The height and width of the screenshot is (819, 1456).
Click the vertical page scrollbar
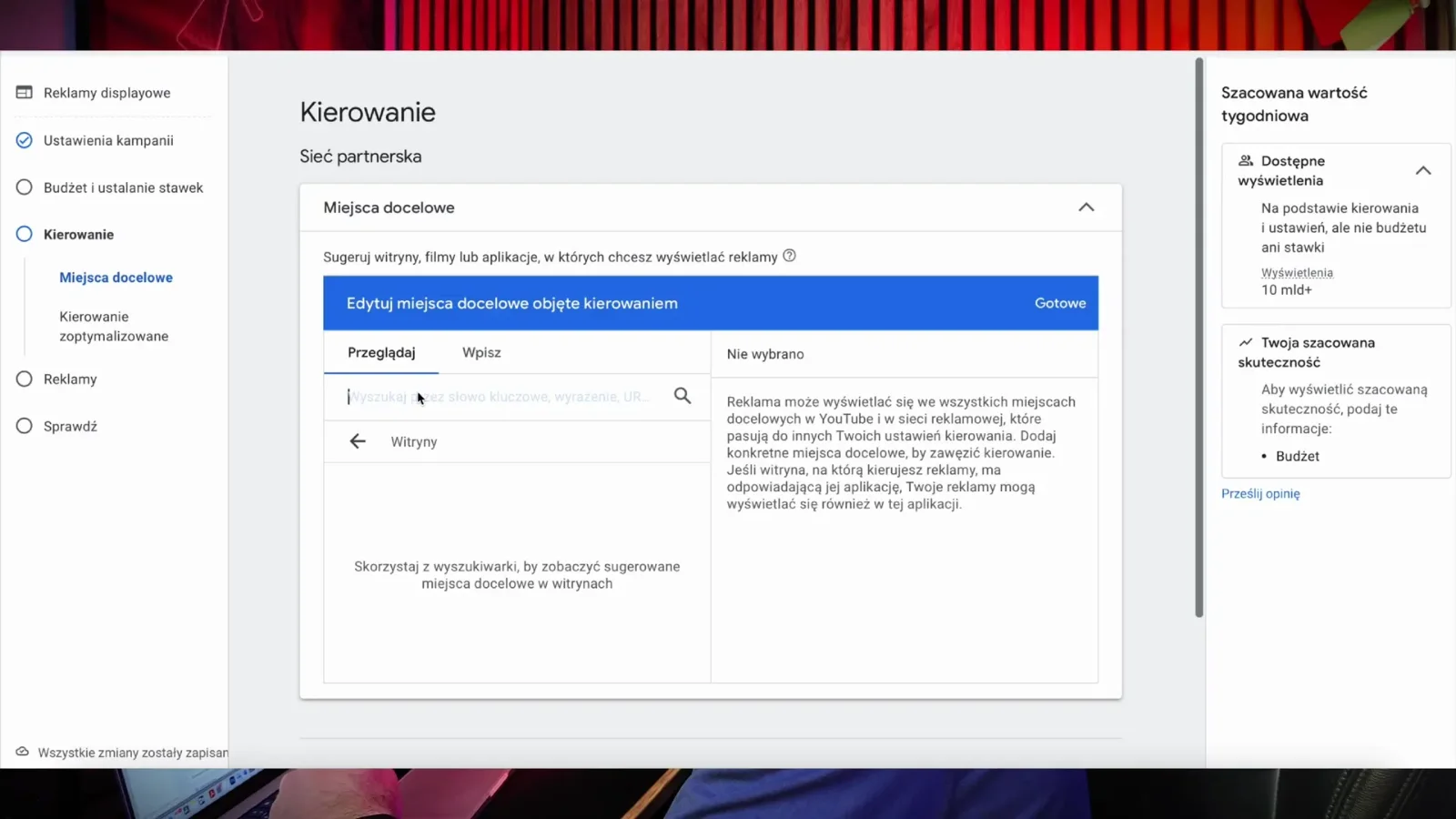click(x=1198, y=337)
